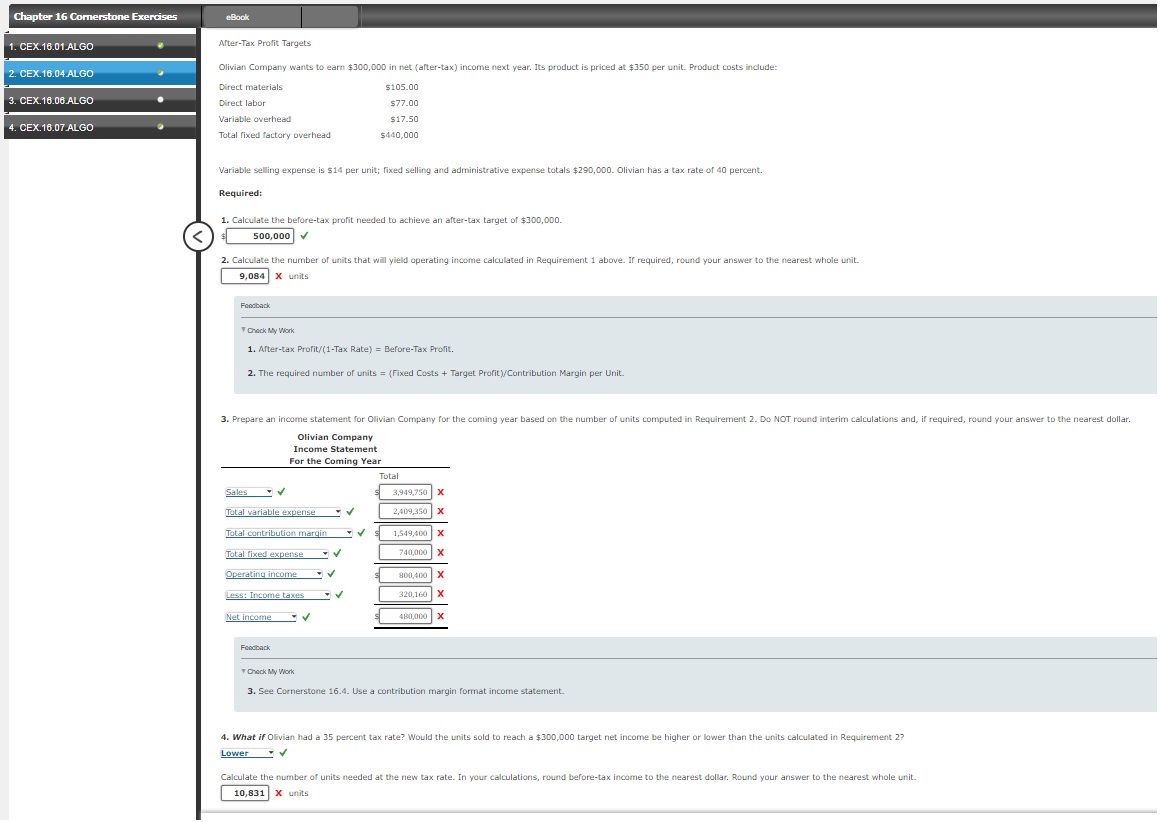Click the fixed expense field 740,000

[405, 552]
